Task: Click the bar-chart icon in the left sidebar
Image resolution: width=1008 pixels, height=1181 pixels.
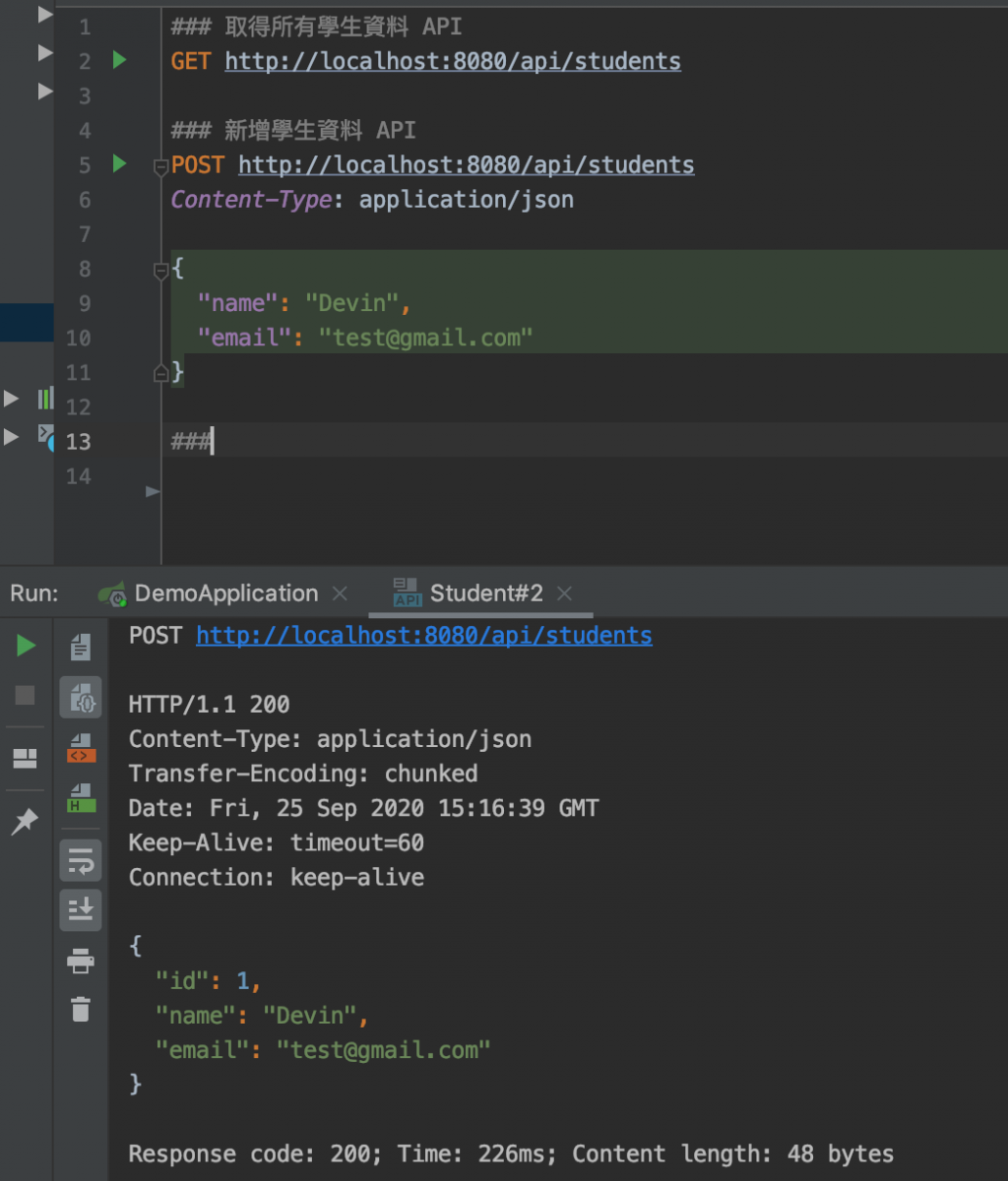Action: pyautogui.click(x=45, y=399)
